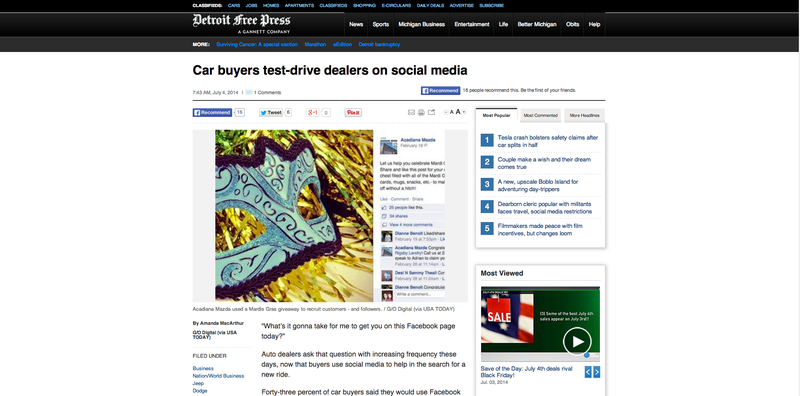Open Surviving Cancer special section link
Screen dimensions: 800x396
[257, 44]
